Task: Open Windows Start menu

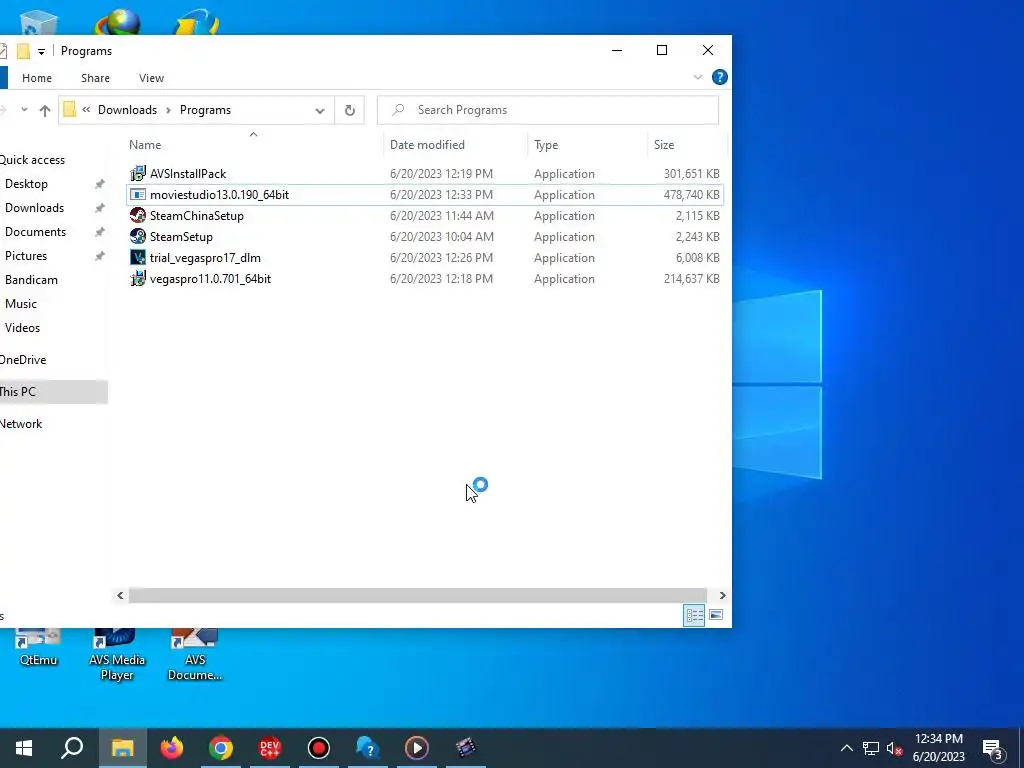Action: (x=24, y=748)
